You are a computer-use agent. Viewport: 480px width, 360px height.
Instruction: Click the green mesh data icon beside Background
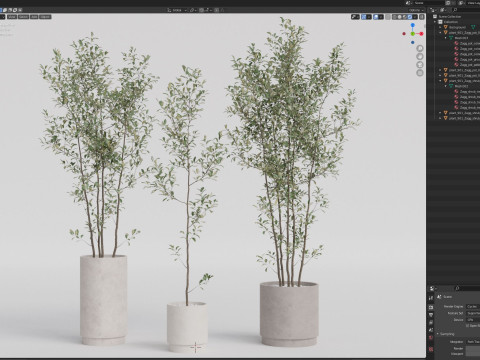point(473,27)
